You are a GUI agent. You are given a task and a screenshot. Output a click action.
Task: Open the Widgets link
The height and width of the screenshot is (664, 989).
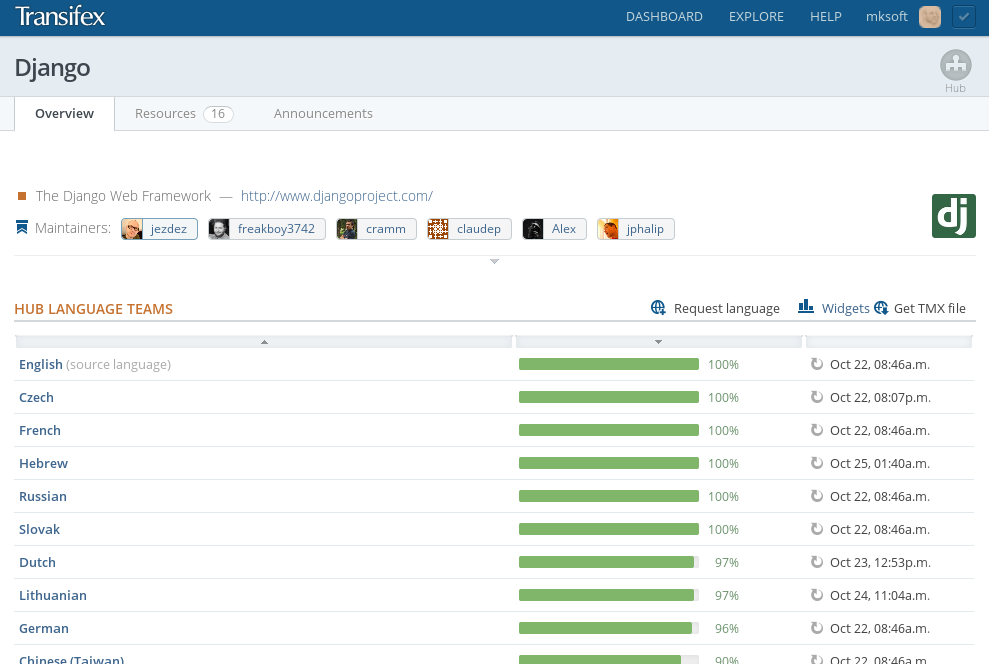[845, 308]
